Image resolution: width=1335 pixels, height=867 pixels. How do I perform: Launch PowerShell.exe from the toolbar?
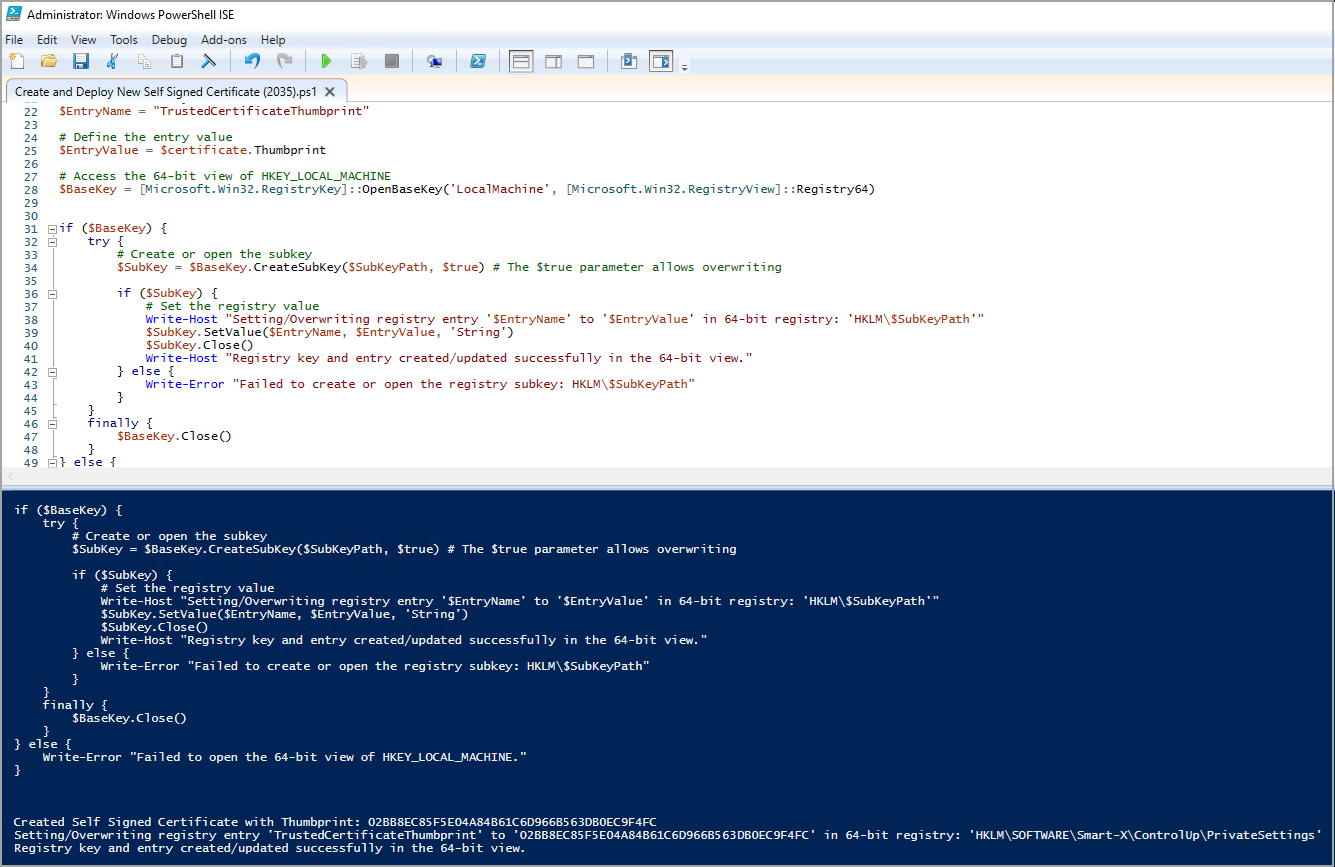pyautogui.click(x=478, y=61)
